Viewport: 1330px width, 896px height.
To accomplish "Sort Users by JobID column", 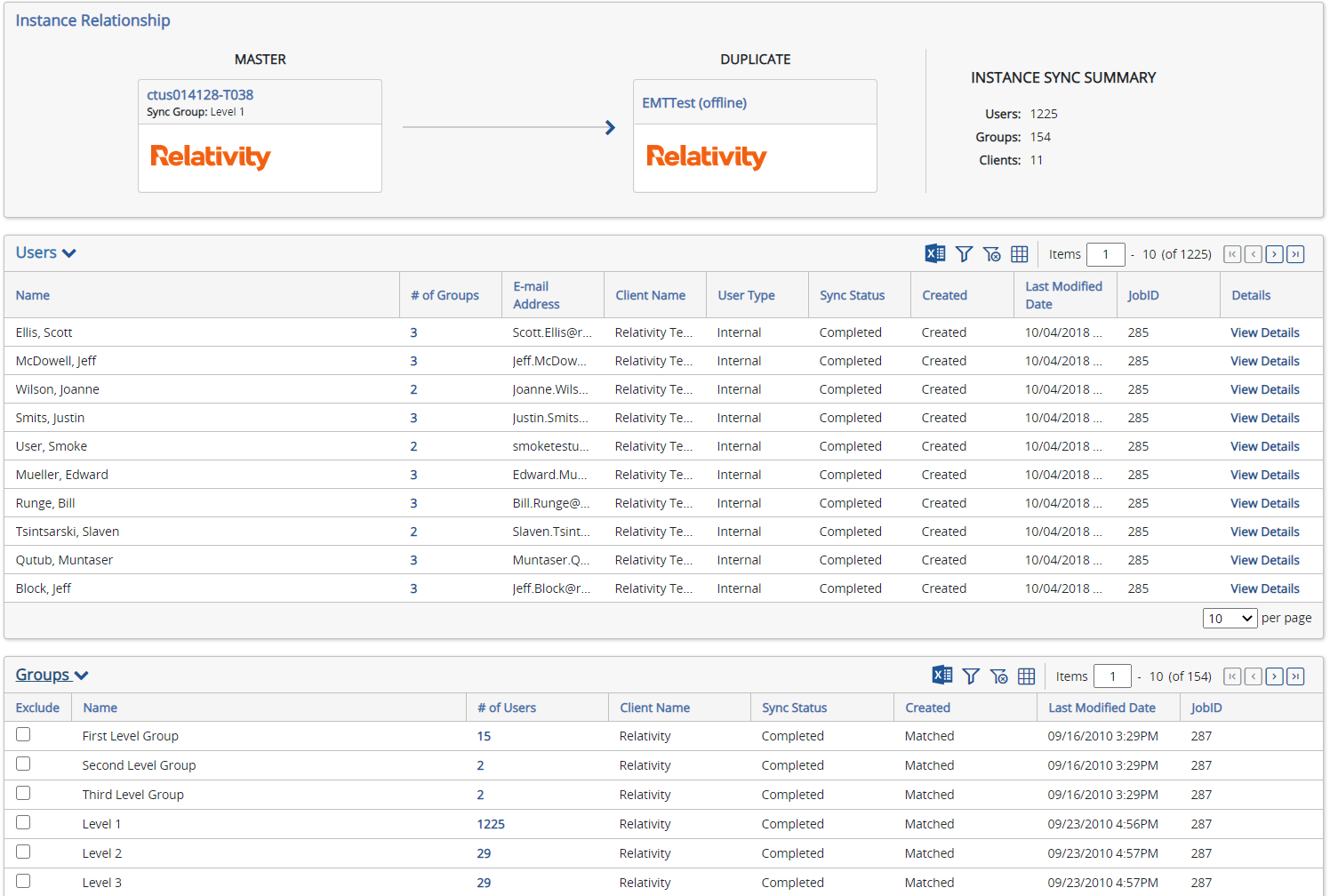I will pos(1143,295).
